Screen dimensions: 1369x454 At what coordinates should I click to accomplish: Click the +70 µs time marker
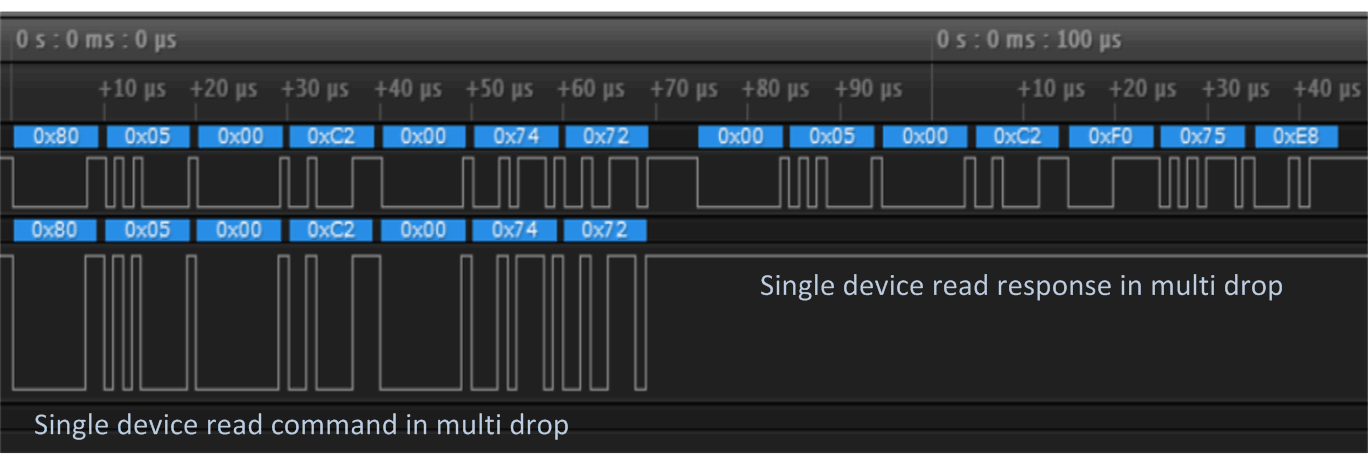(684, 89)
